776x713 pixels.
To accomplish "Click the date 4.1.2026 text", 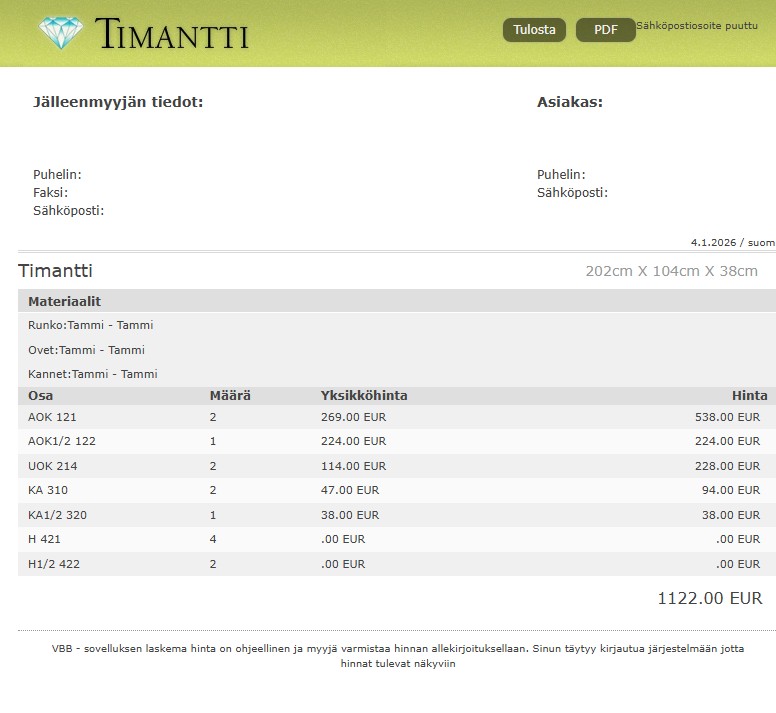I will [712, 243].
